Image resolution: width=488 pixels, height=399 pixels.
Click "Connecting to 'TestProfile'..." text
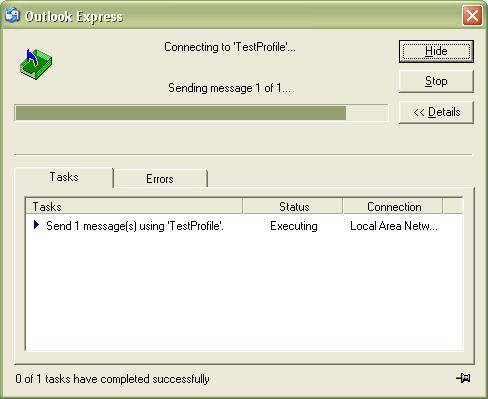pyautogui.click(x=230, y=47)
